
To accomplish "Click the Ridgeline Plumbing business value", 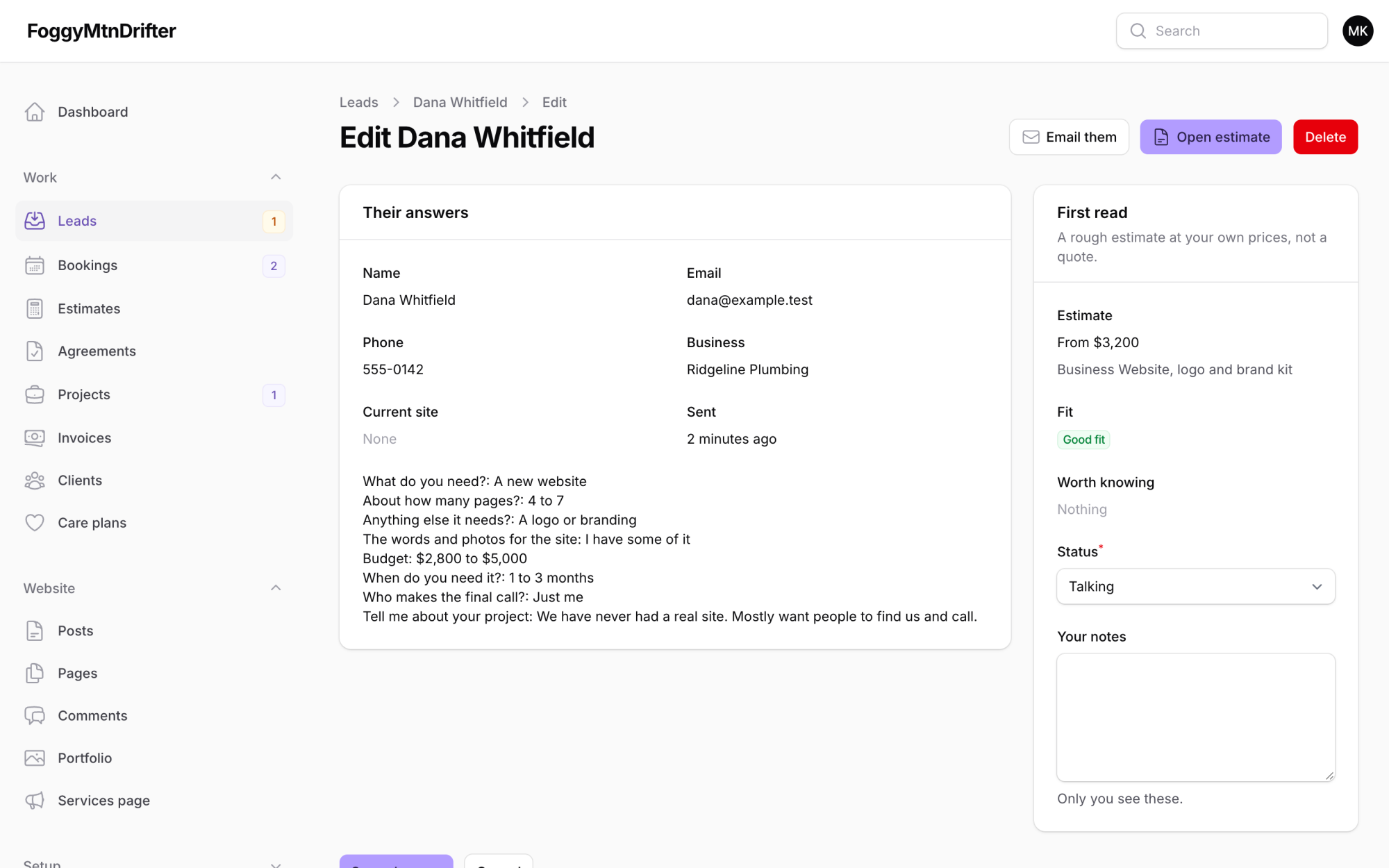I will pyautogui.click(x=747, y=369).
